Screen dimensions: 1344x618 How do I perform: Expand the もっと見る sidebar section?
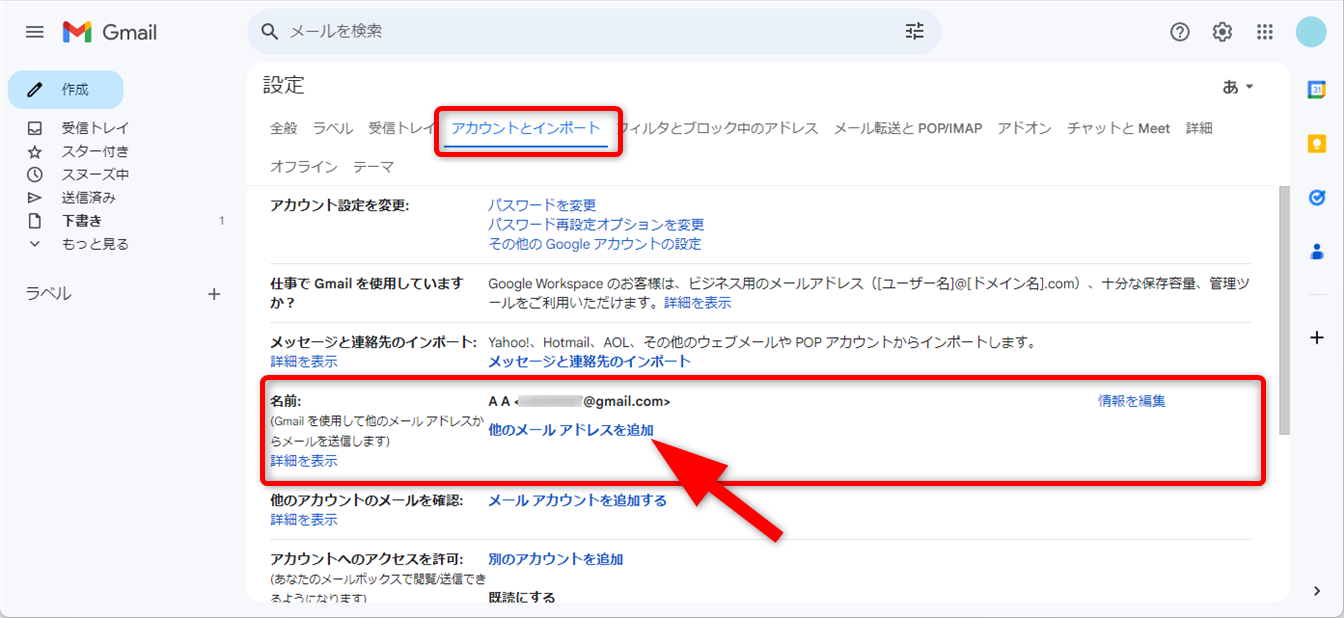click(x=94, y=244)
